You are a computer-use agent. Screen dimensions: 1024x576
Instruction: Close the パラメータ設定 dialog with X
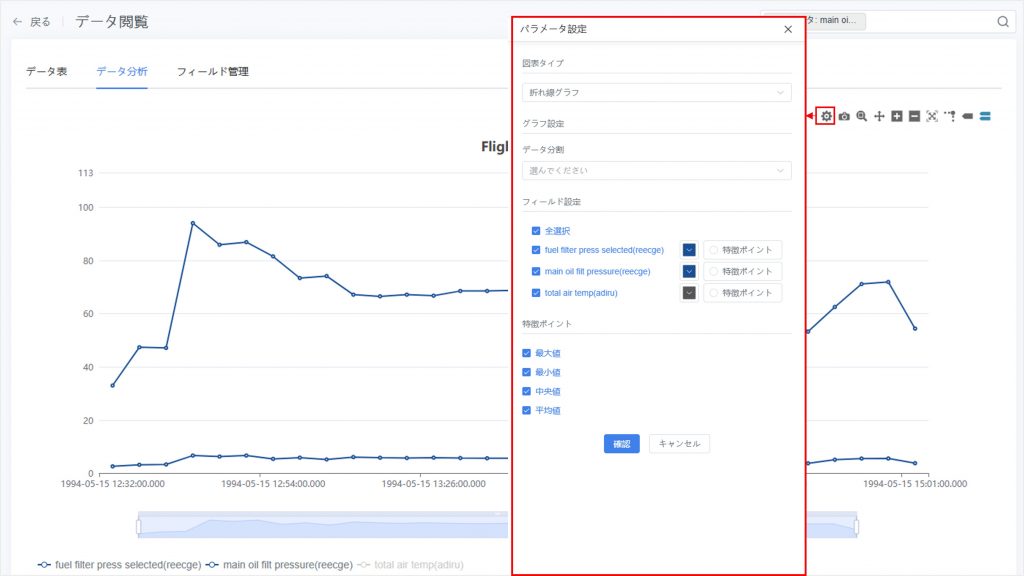tap(788, 29)
